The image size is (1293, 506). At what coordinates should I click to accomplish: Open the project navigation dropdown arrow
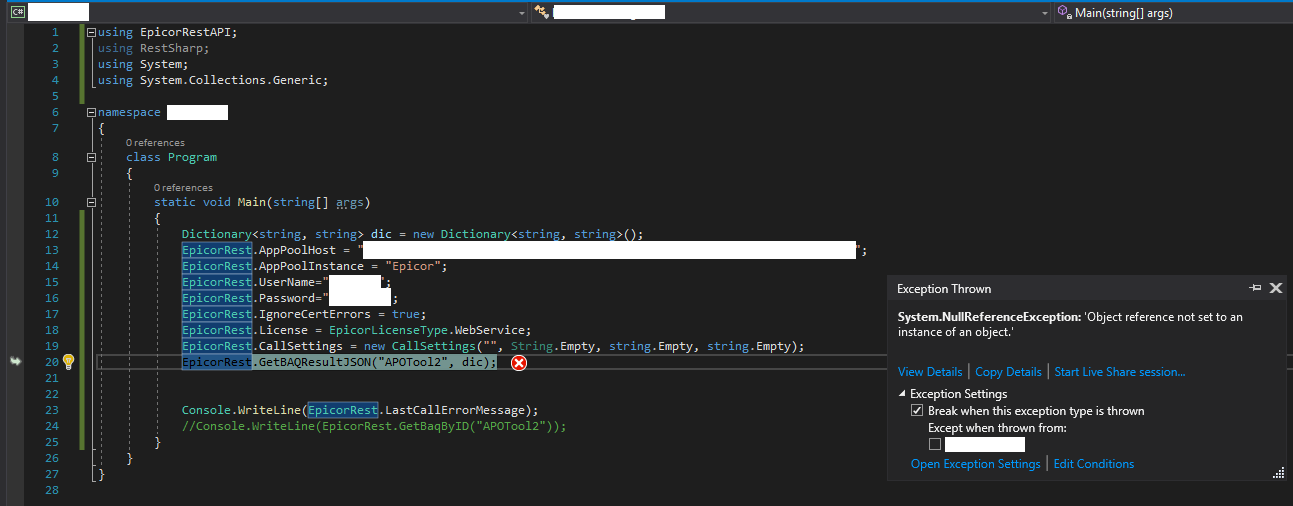[x=522, y=13]
